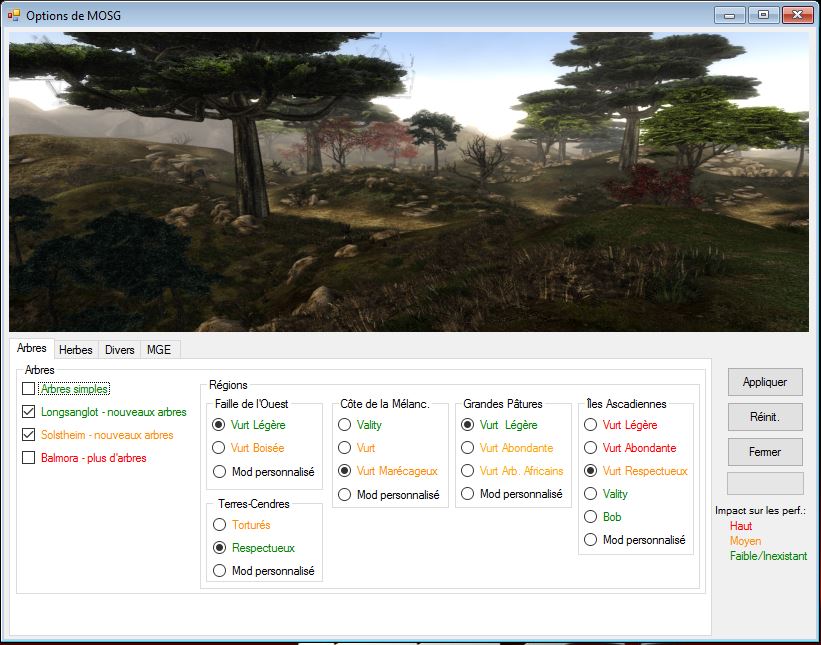Click the "Faille de l'Ouest" group heading
Screen dimensions: 821x645
(252, 404)
